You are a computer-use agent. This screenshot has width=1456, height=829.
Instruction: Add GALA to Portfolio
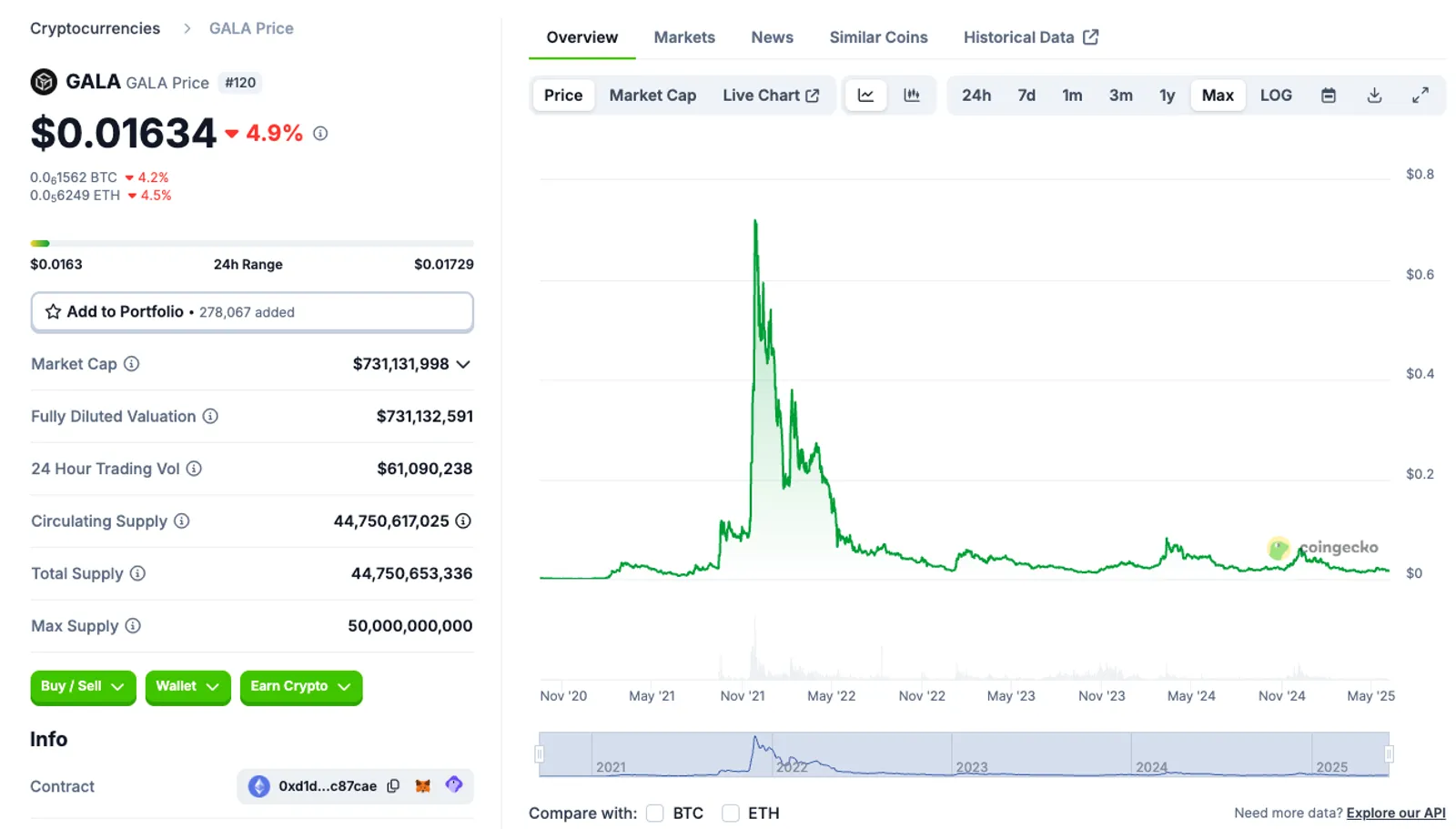point(252,312)
